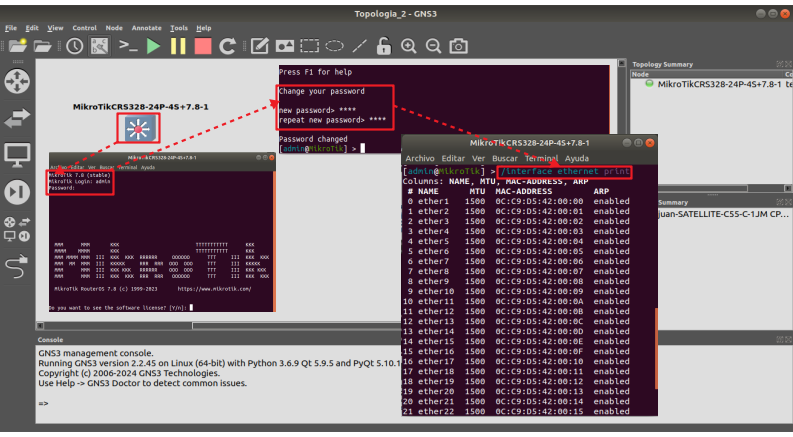This screenshot has height=437, width=793.
Task: Open Archivo menu in large MikroTik terminal
Action: pos(420,158)
